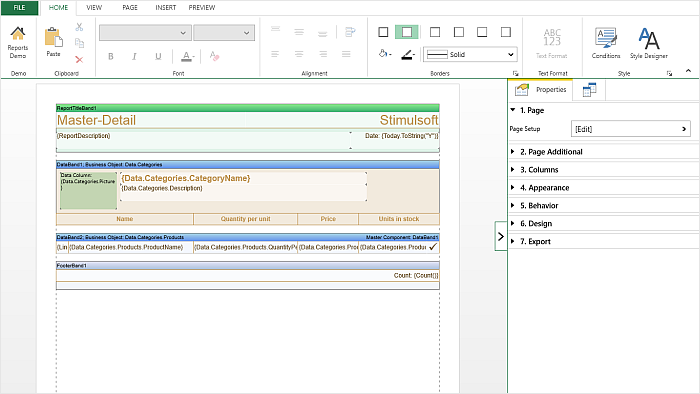The image size is (700, 394).
Task: Align text left
Action: 275,54
